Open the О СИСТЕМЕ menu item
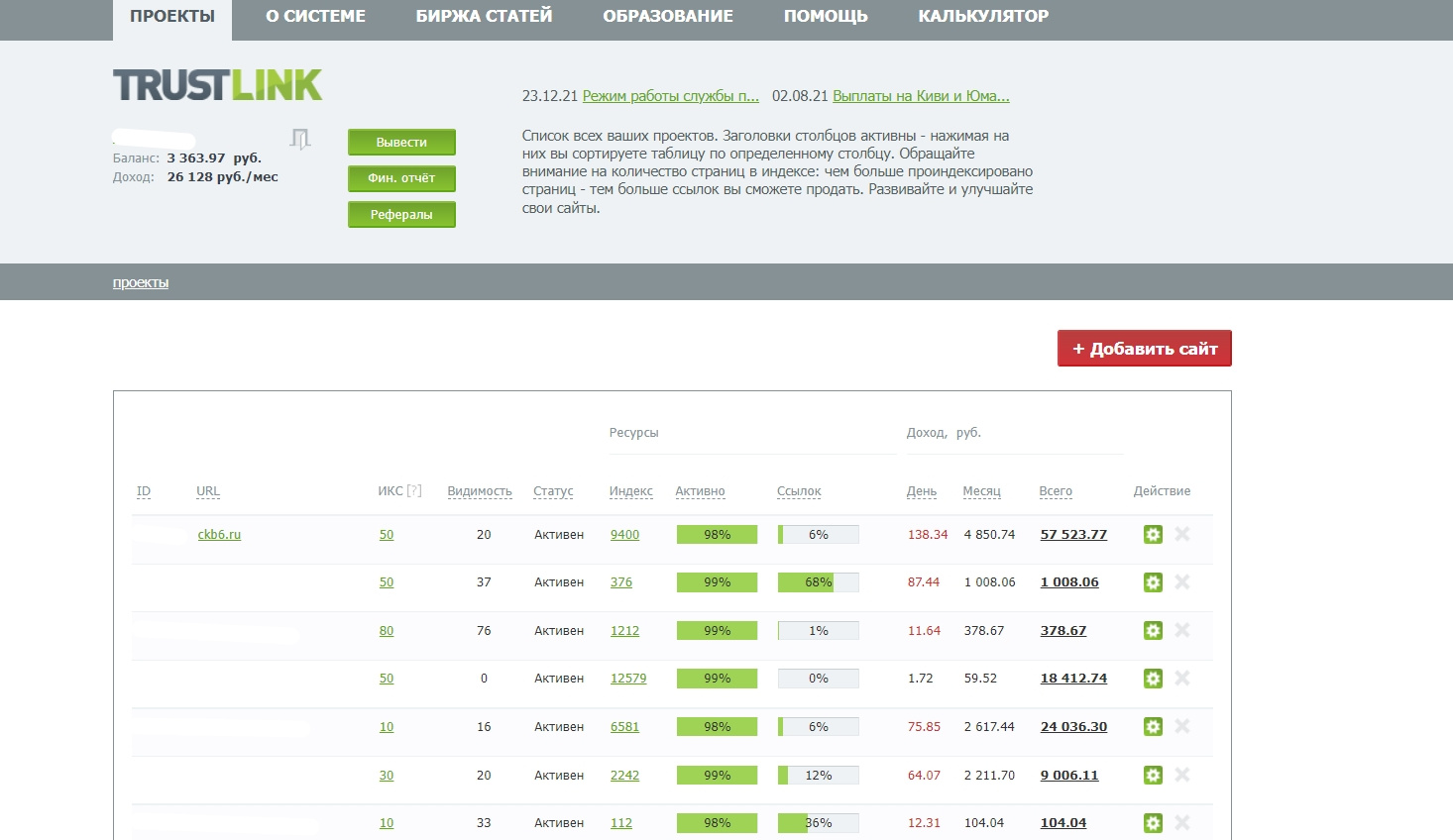 point(316,17)
